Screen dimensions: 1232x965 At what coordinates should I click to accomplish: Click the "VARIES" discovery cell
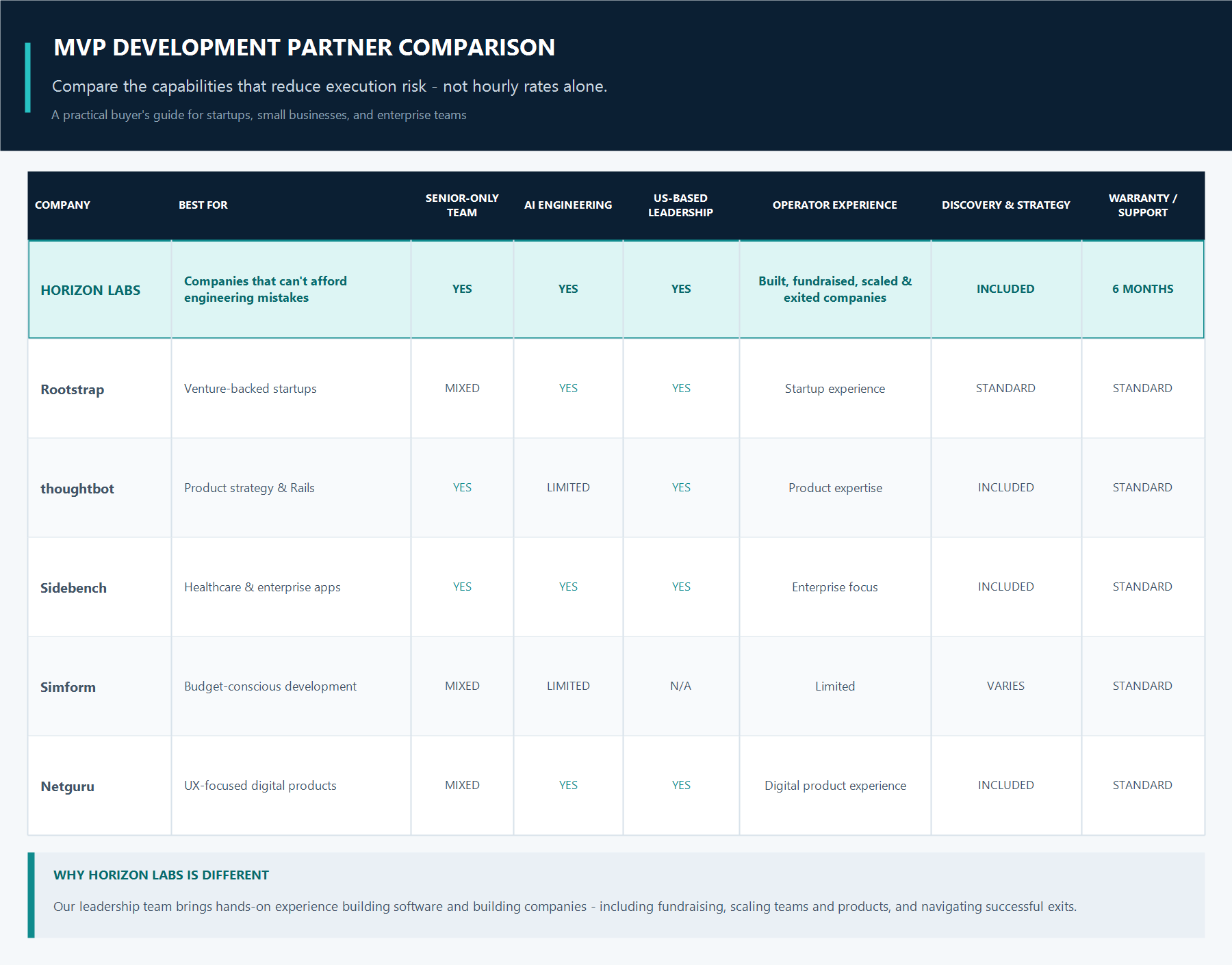[1005, 686]
